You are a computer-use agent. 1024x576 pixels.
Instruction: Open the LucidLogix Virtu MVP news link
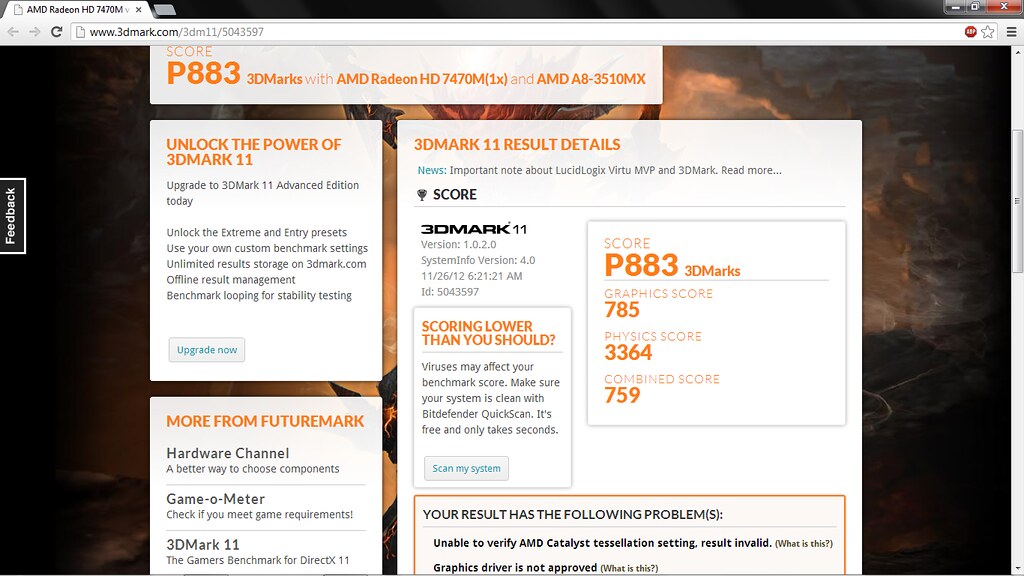pyautogui.click(x=615, y=170)
